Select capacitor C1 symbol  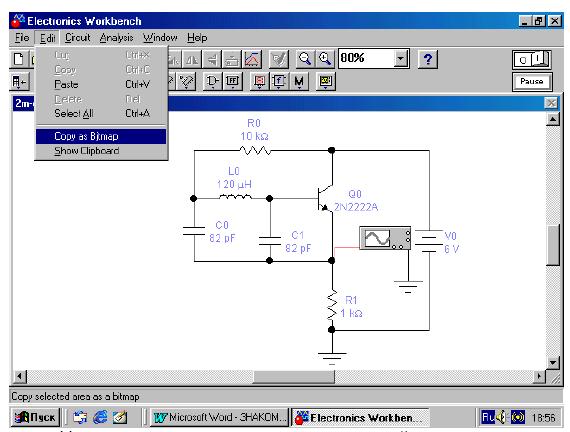(x=270, y=241)
